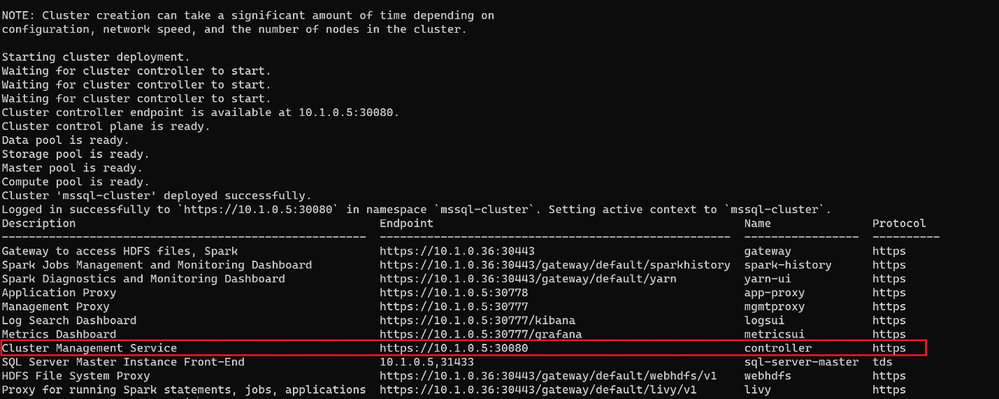
Task: Click the spark-history name entry
Action: coord(787,265)
